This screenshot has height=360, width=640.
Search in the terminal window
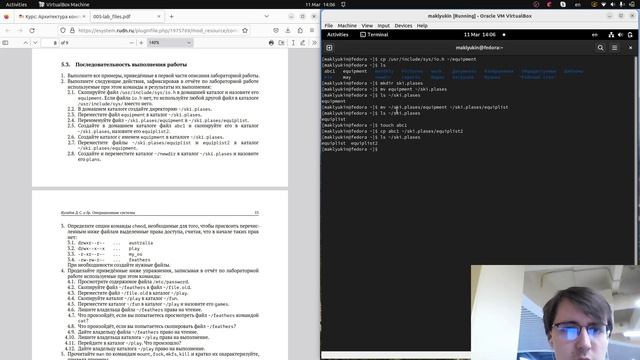[x=600, y=48]
